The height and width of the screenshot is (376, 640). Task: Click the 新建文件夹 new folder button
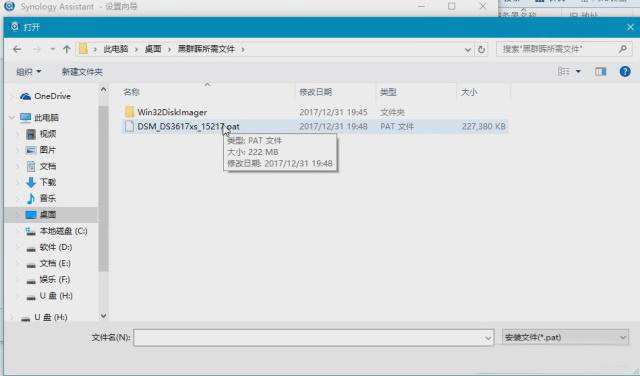[x=82, y=72]
